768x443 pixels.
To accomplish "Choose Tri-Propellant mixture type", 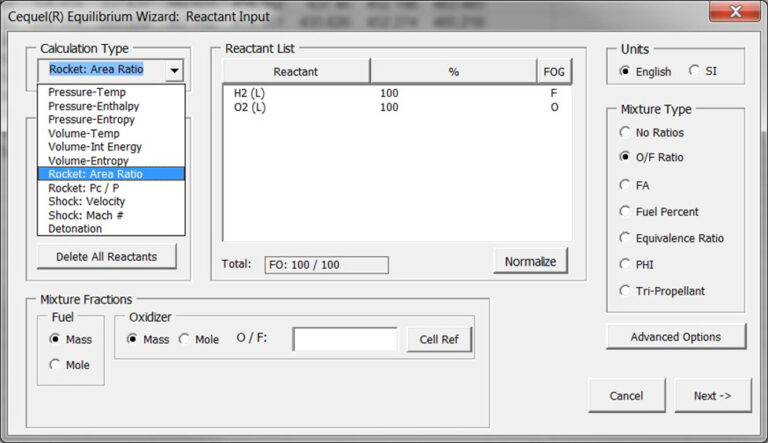I will click(x=662, y=291).
